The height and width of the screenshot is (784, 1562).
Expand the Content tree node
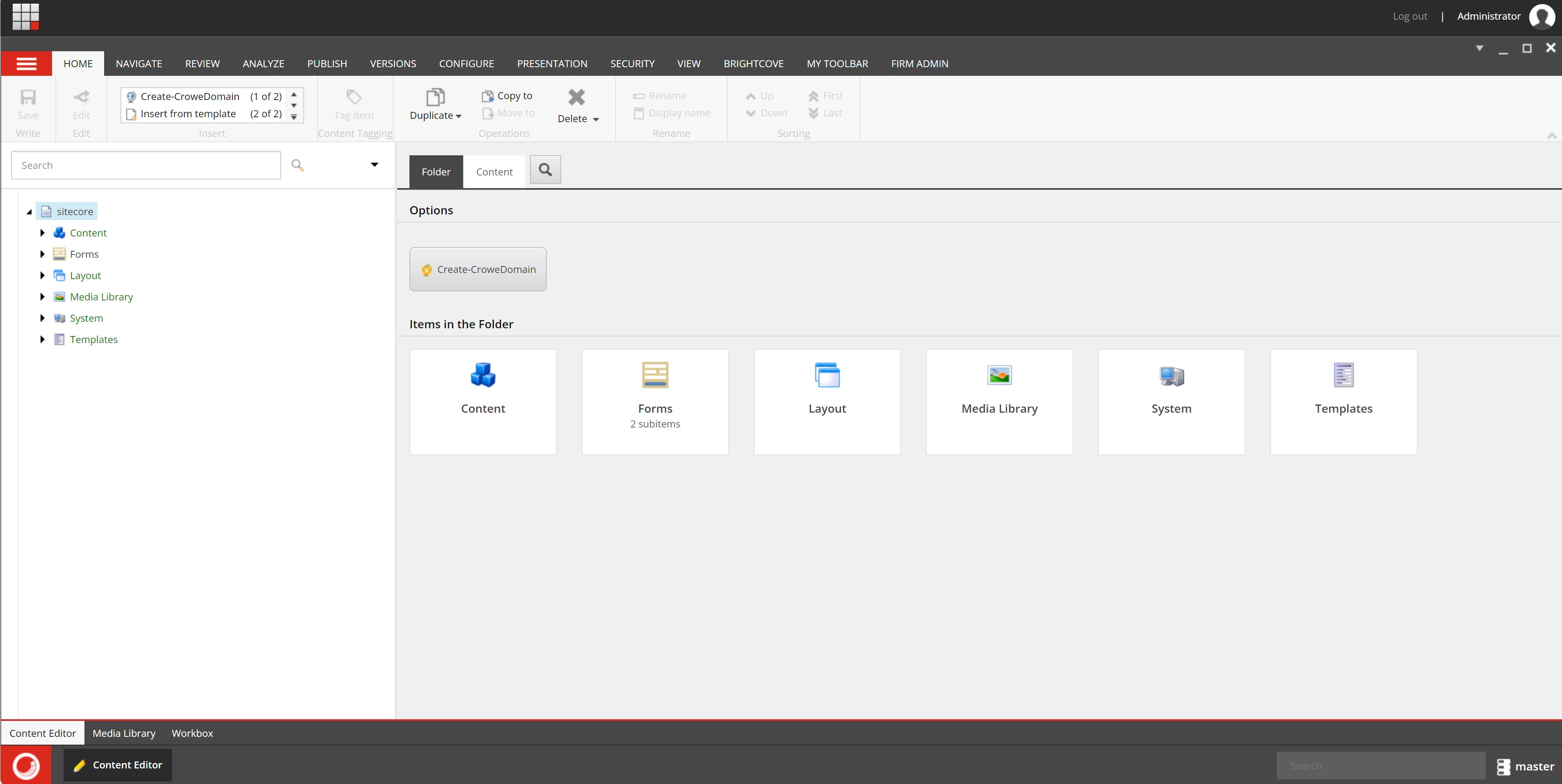coord(43,233)
